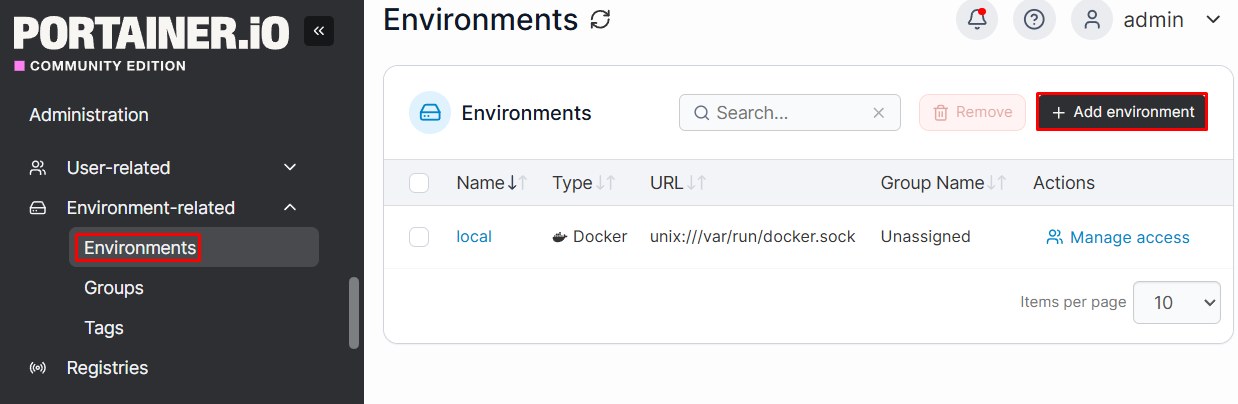The image size is (1238, 404).
Task: Open Groups in the sidebar
Action: 114,288
